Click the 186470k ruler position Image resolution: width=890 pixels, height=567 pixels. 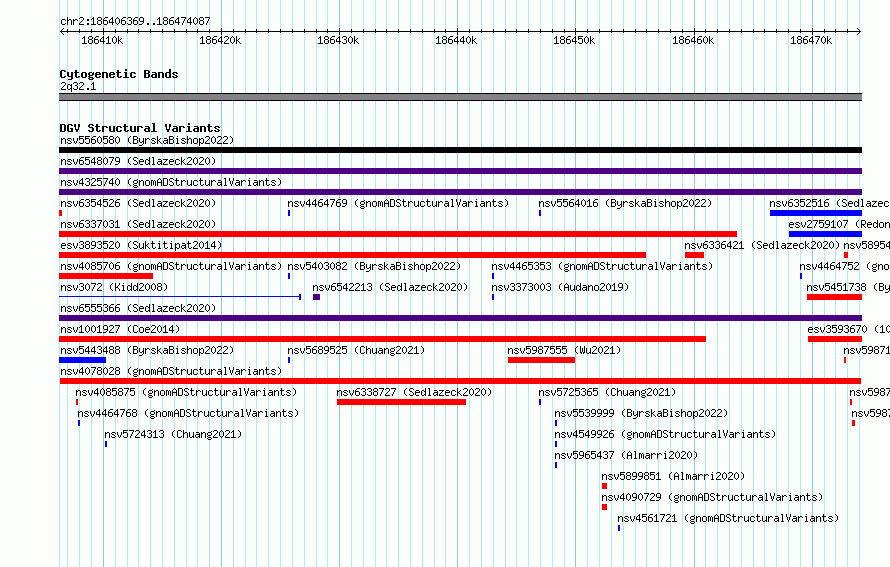pyautogui.click(x=811, y=40)
